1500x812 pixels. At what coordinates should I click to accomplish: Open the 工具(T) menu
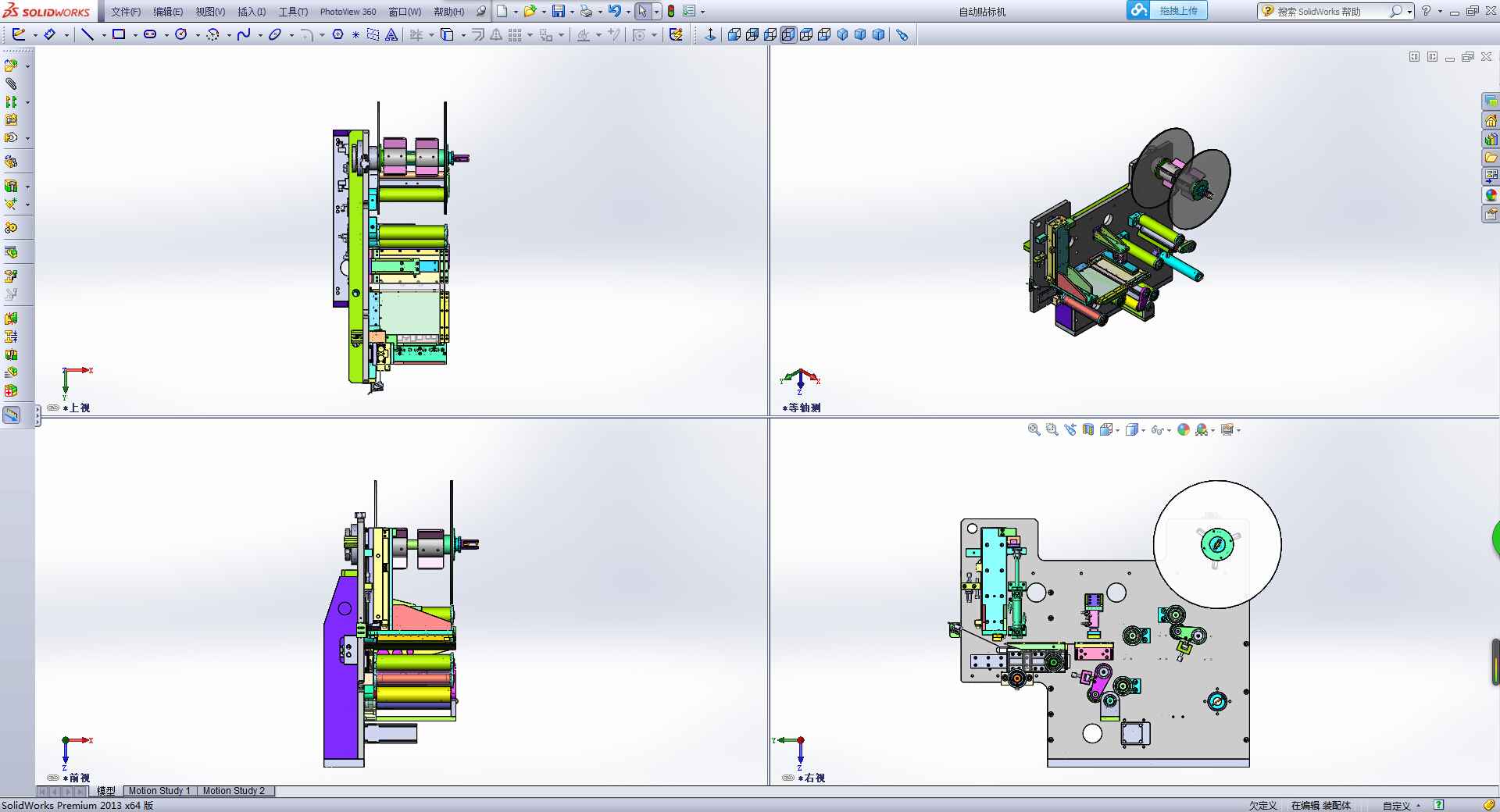[293, 12]
